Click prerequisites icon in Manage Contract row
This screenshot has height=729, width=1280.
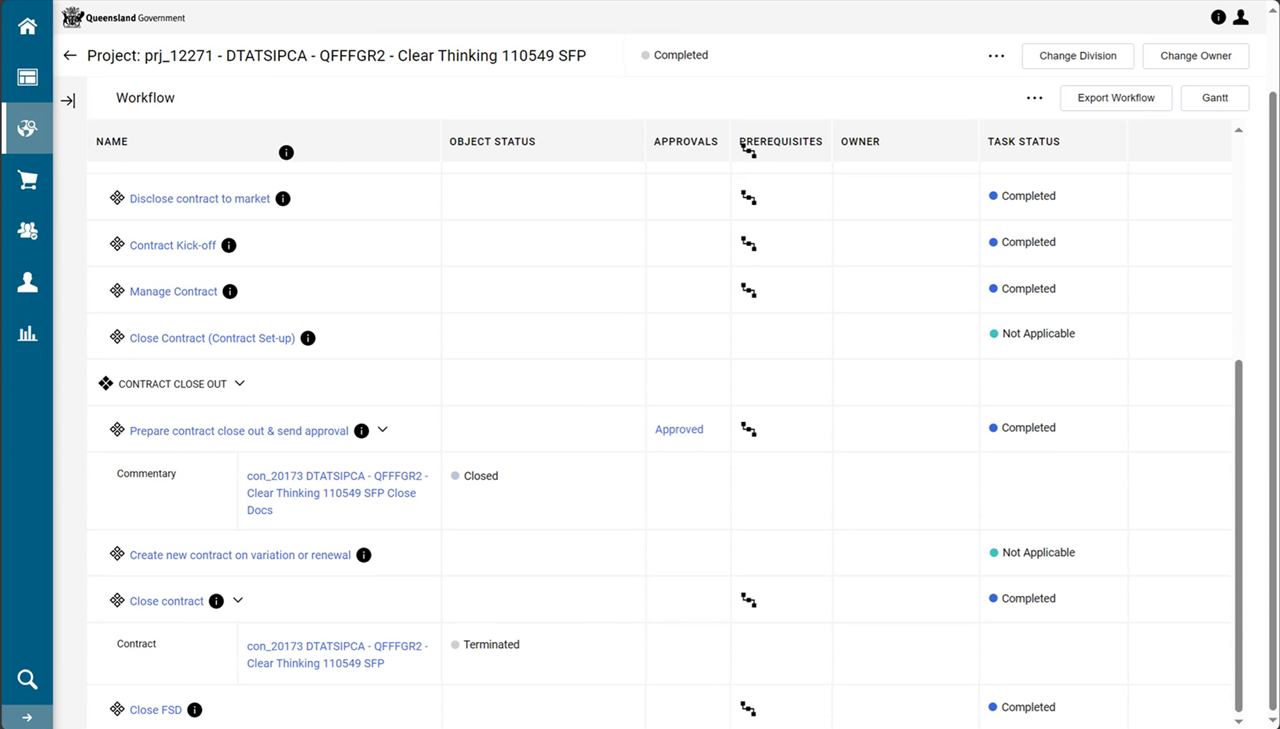748,290
